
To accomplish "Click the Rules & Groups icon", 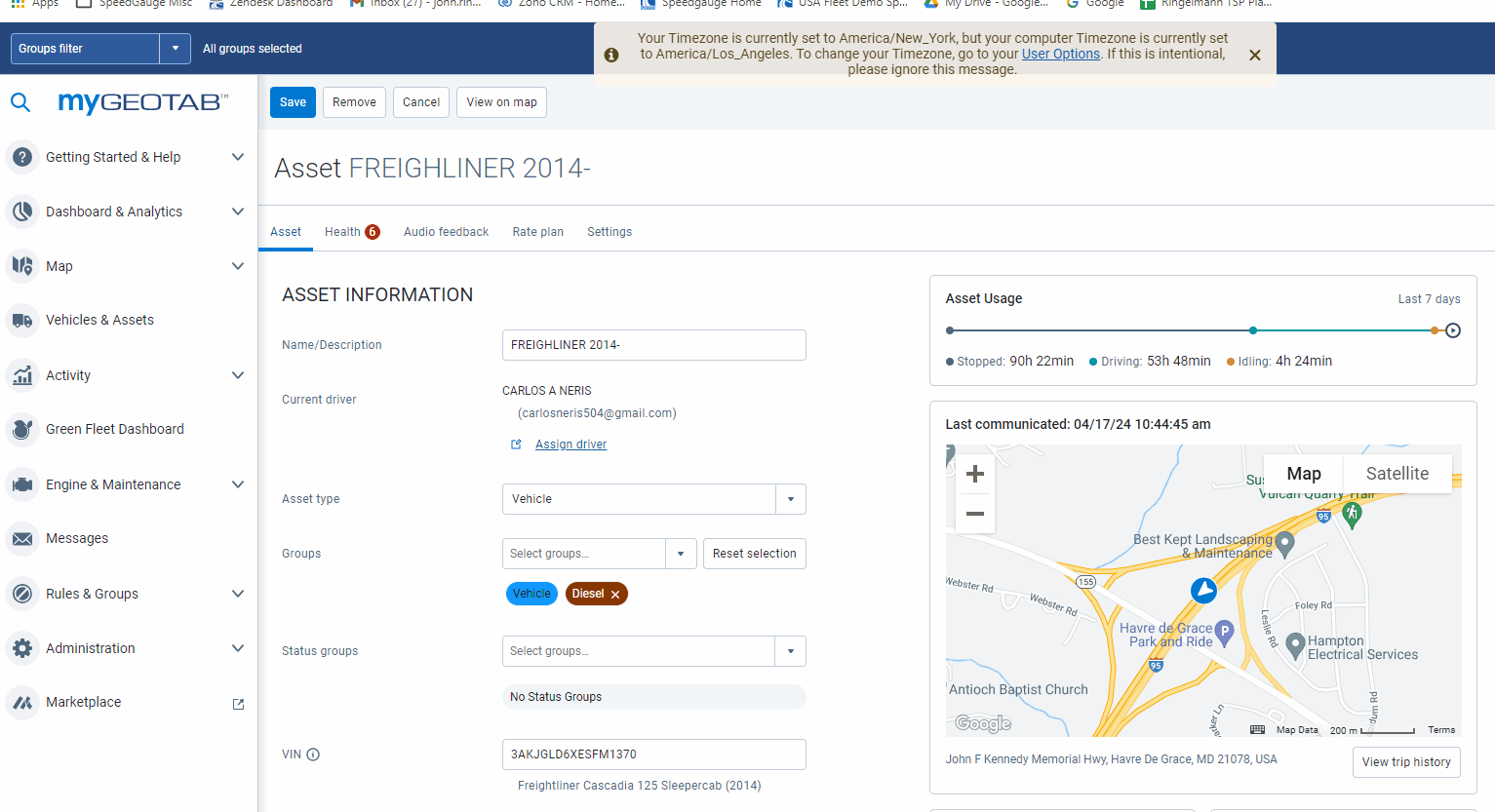I will [x=22, y=594].
